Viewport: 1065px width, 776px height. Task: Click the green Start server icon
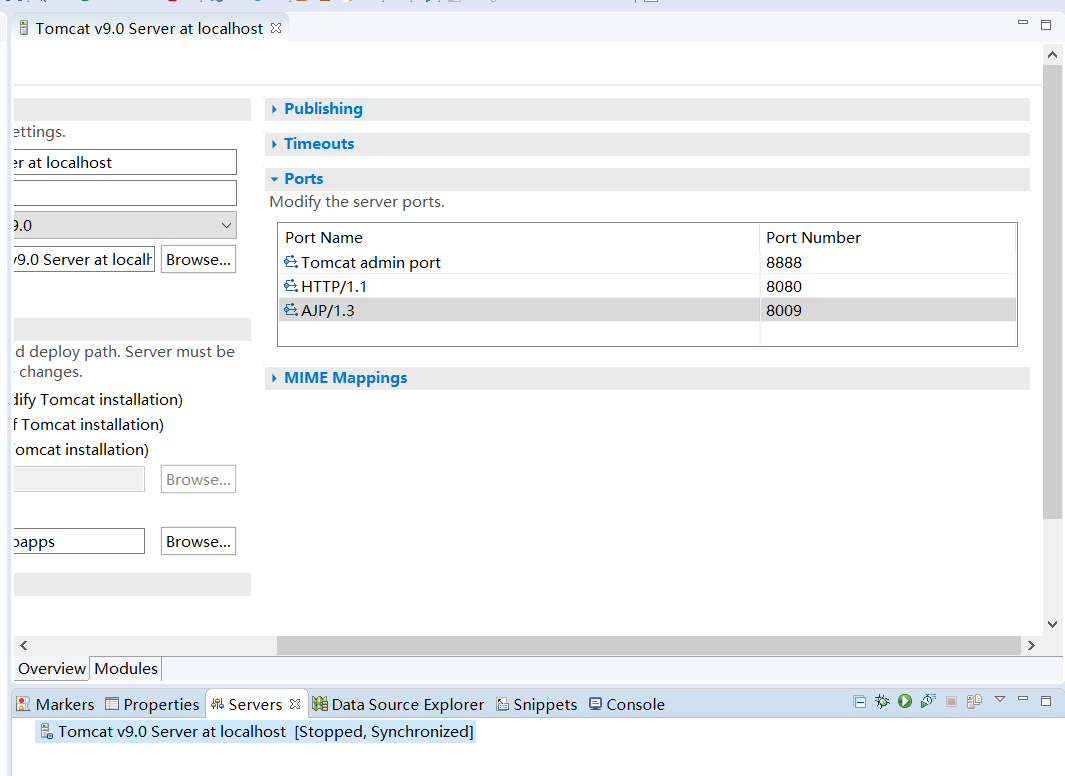tap(905, 701)
